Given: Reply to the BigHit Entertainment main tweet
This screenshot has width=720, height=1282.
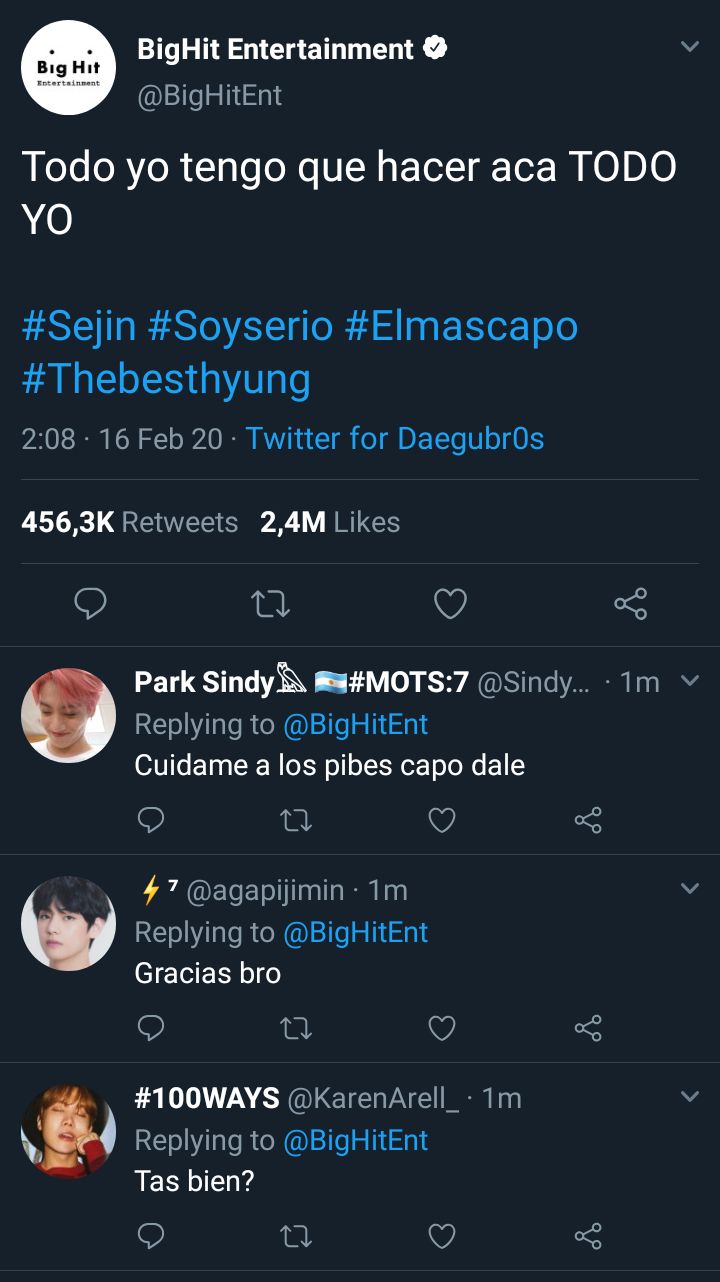Looking at the screenshot, I should 90,604.
